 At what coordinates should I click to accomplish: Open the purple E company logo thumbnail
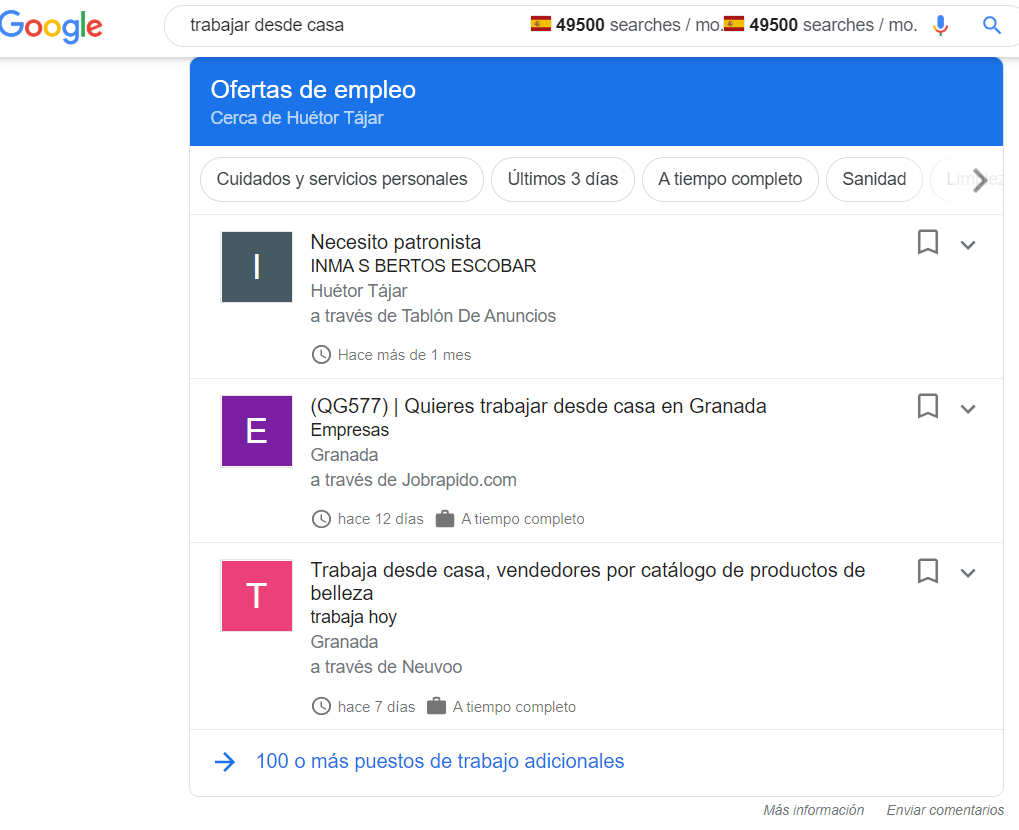257,431
